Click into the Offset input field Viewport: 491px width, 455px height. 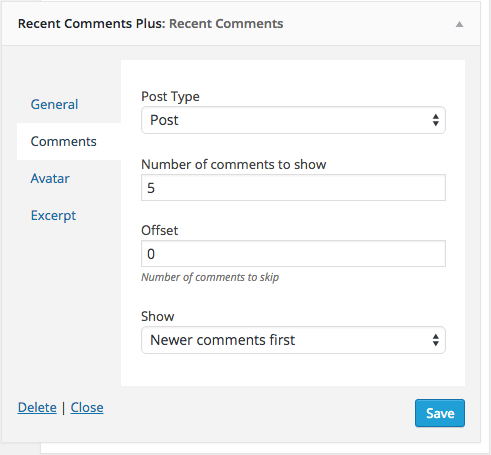[293, 254]
